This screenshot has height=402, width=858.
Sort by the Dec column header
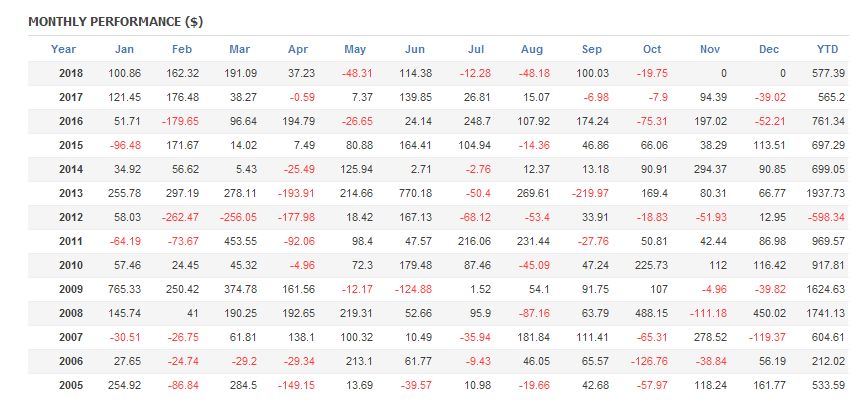(769, 49)
